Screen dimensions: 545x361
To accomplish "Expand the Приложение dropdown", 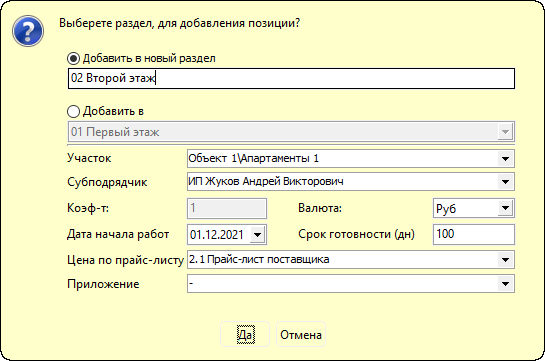I will (x=505, y=284).
